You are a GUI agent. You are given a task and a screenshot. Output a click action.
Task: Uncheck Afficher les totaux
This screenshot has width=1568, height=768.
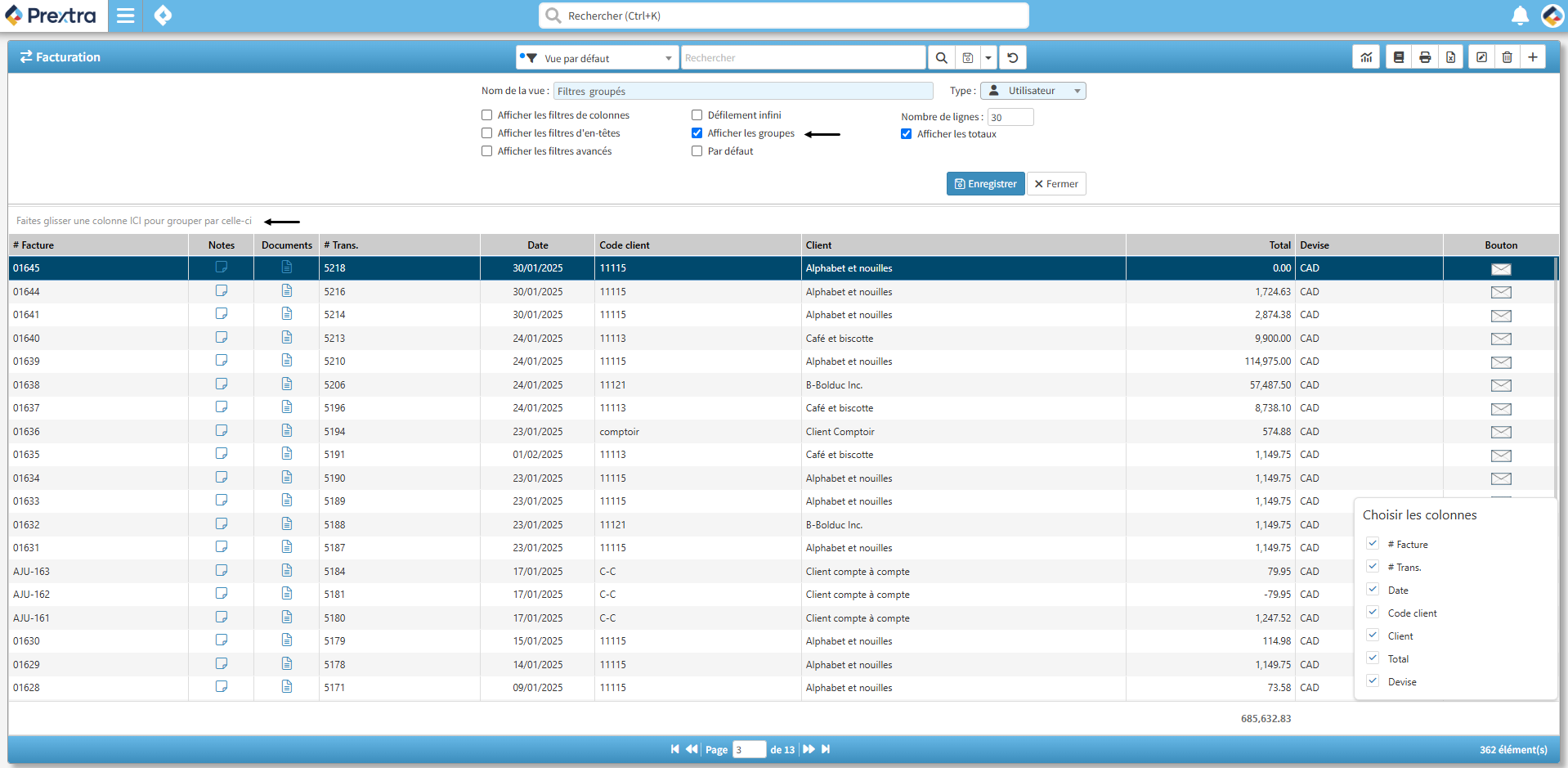coord(907,134)
